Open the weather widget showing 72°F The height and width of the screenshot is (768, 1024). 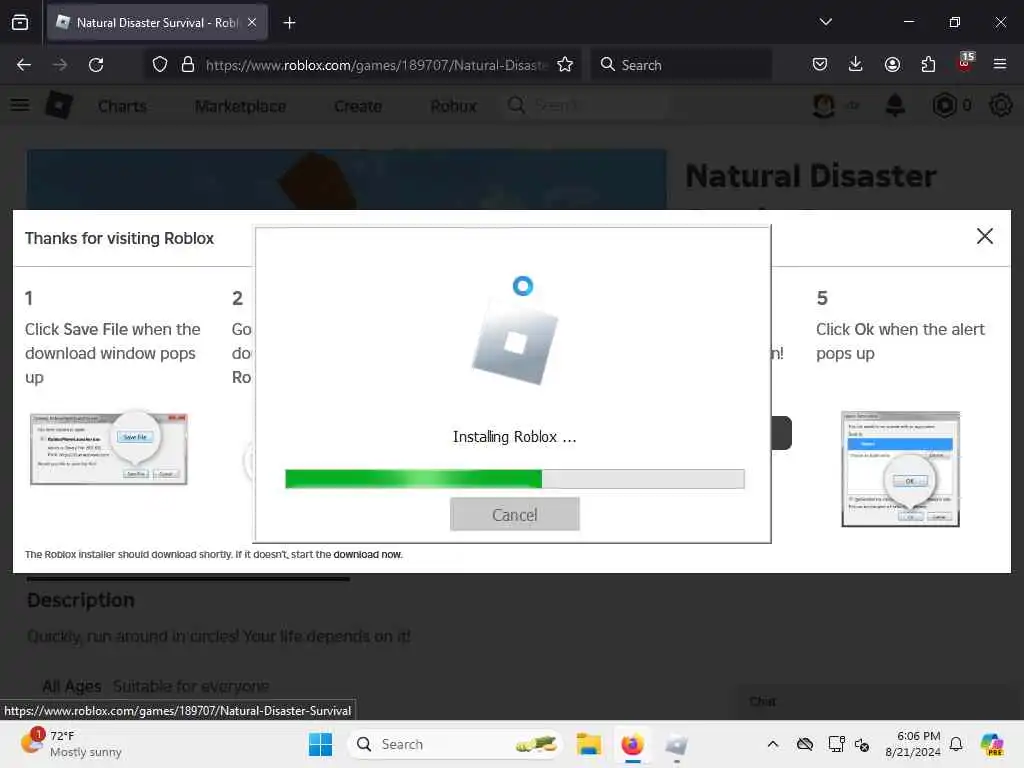71,744
